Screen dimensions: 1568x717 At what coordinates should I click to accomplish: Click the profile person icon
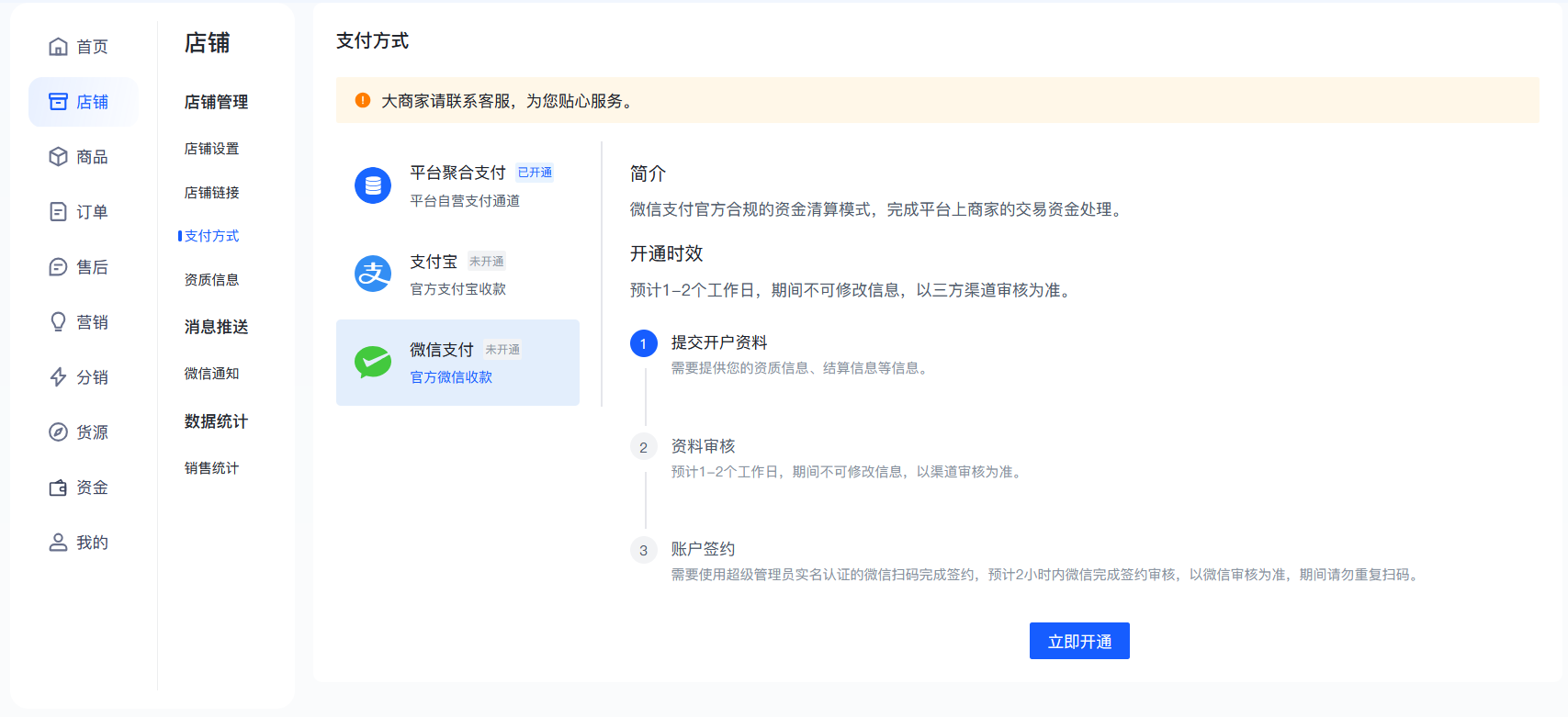click(58, 543)
